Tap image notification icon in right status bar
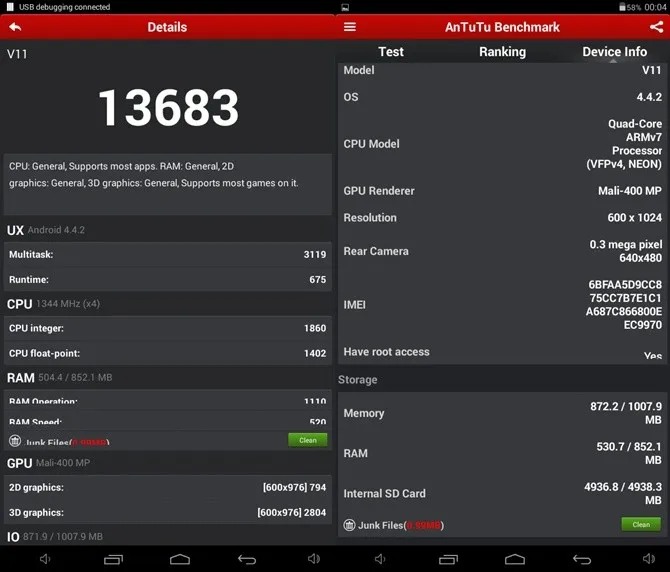The height and width of the screenshot is (572, 670). click(345, 7)
